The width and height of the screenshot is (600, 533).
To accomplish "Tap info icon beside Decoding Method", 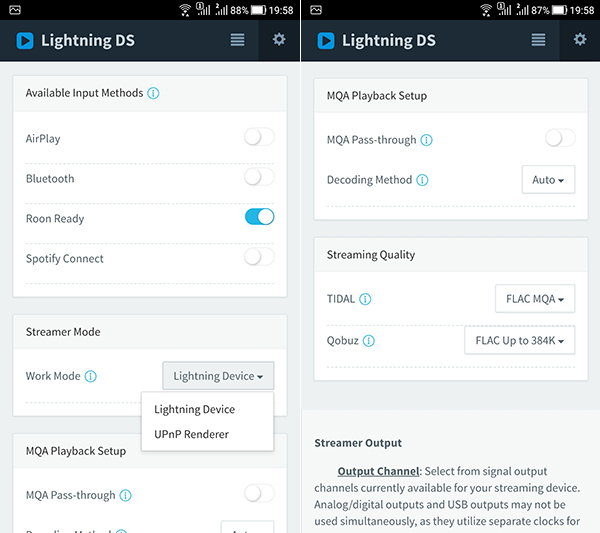I will pos(422,180).
